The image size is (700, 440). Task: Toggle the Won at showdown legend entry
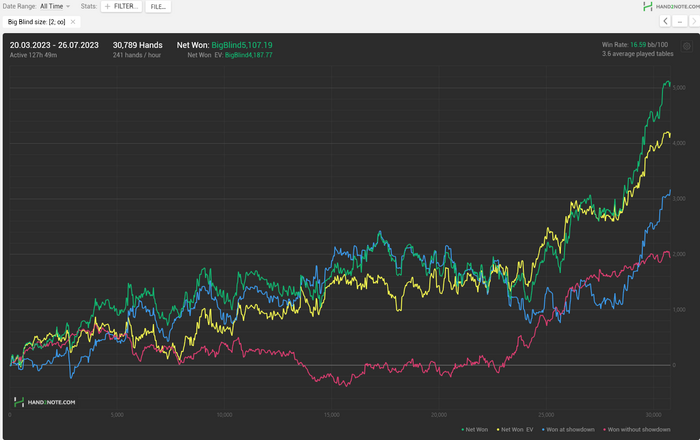coord(568,429)
